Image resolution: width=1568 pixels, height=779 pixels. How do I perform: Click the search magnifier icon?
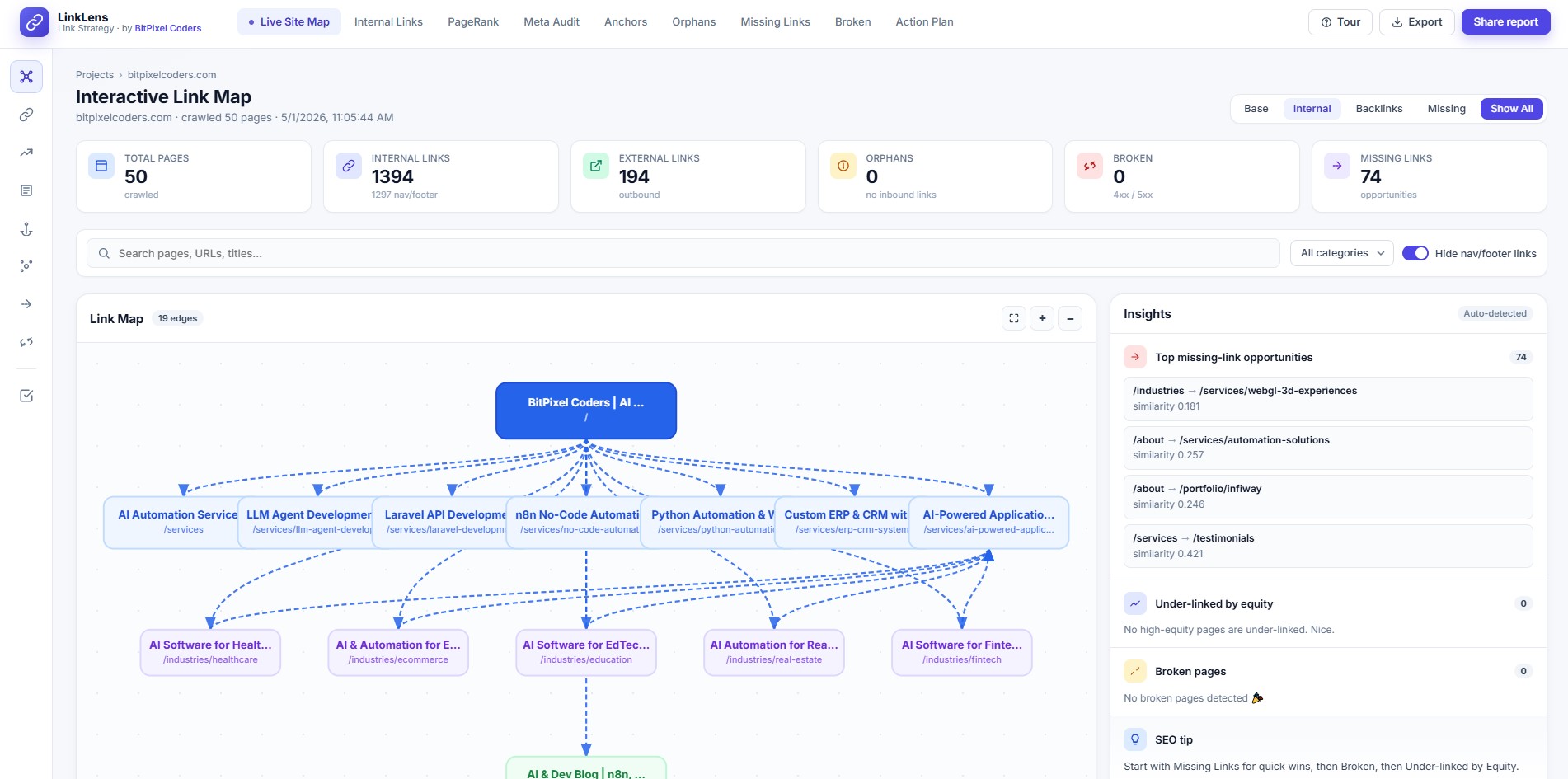point(104,254)
